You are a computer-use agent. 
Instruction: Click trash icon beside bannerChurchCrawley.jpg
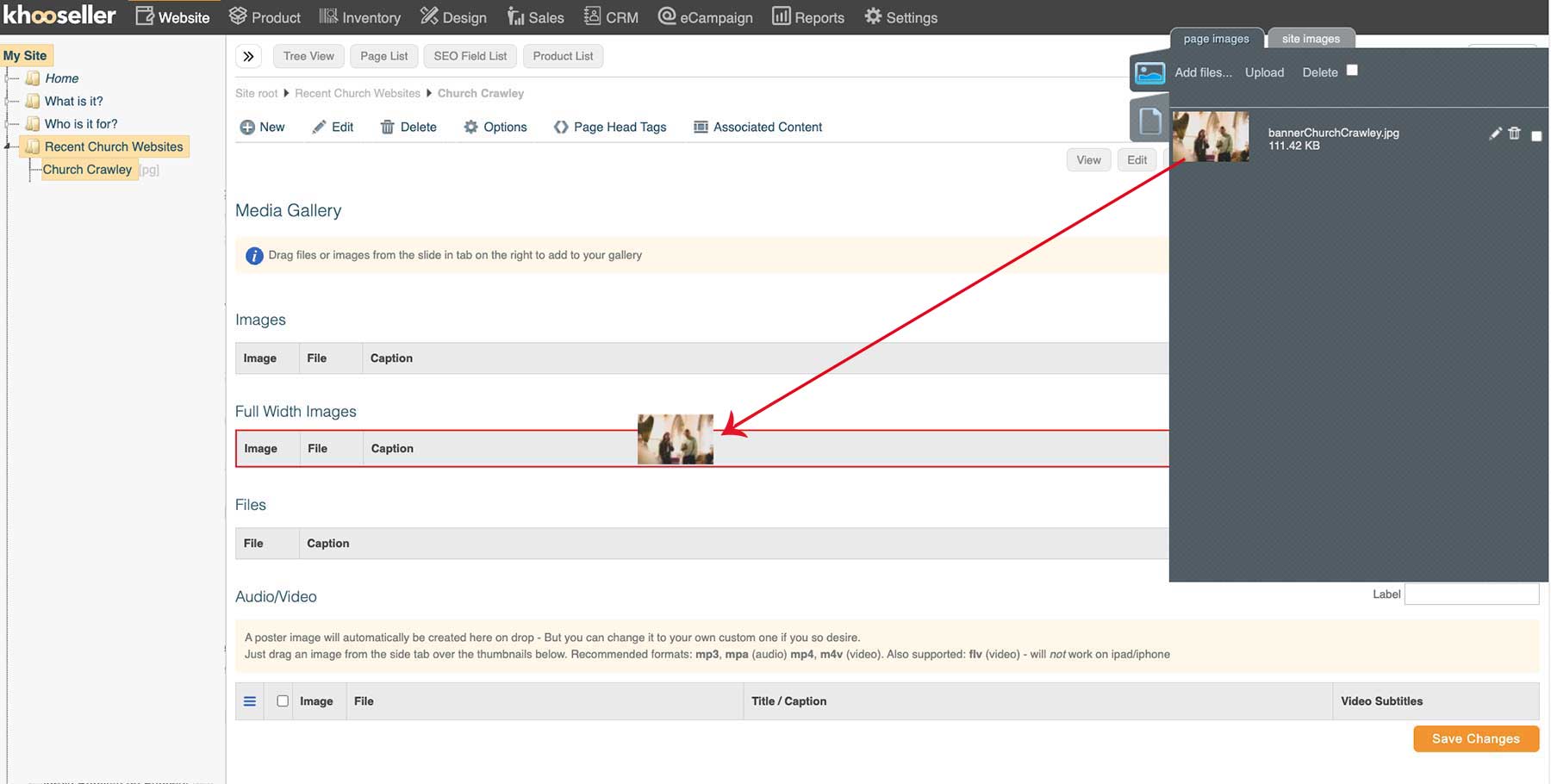coord(1514,134)
